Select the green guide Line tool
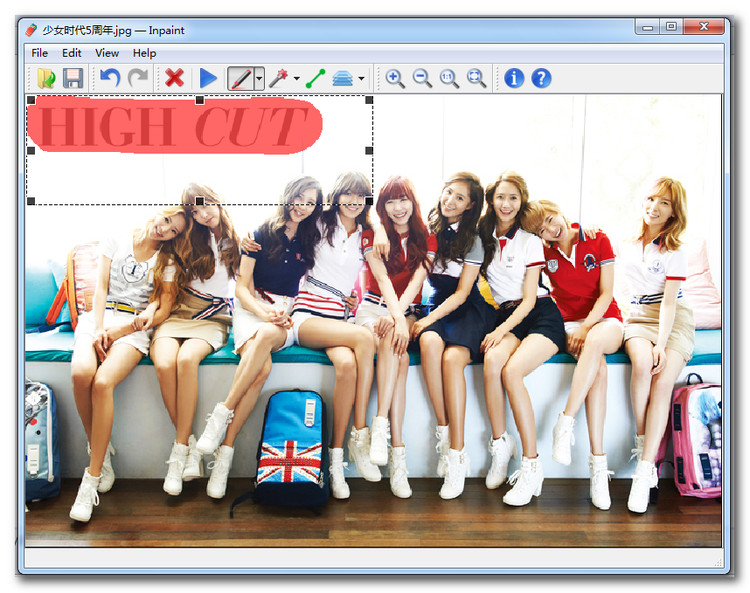This screenshot has height=593, width=750. (316, 78)
